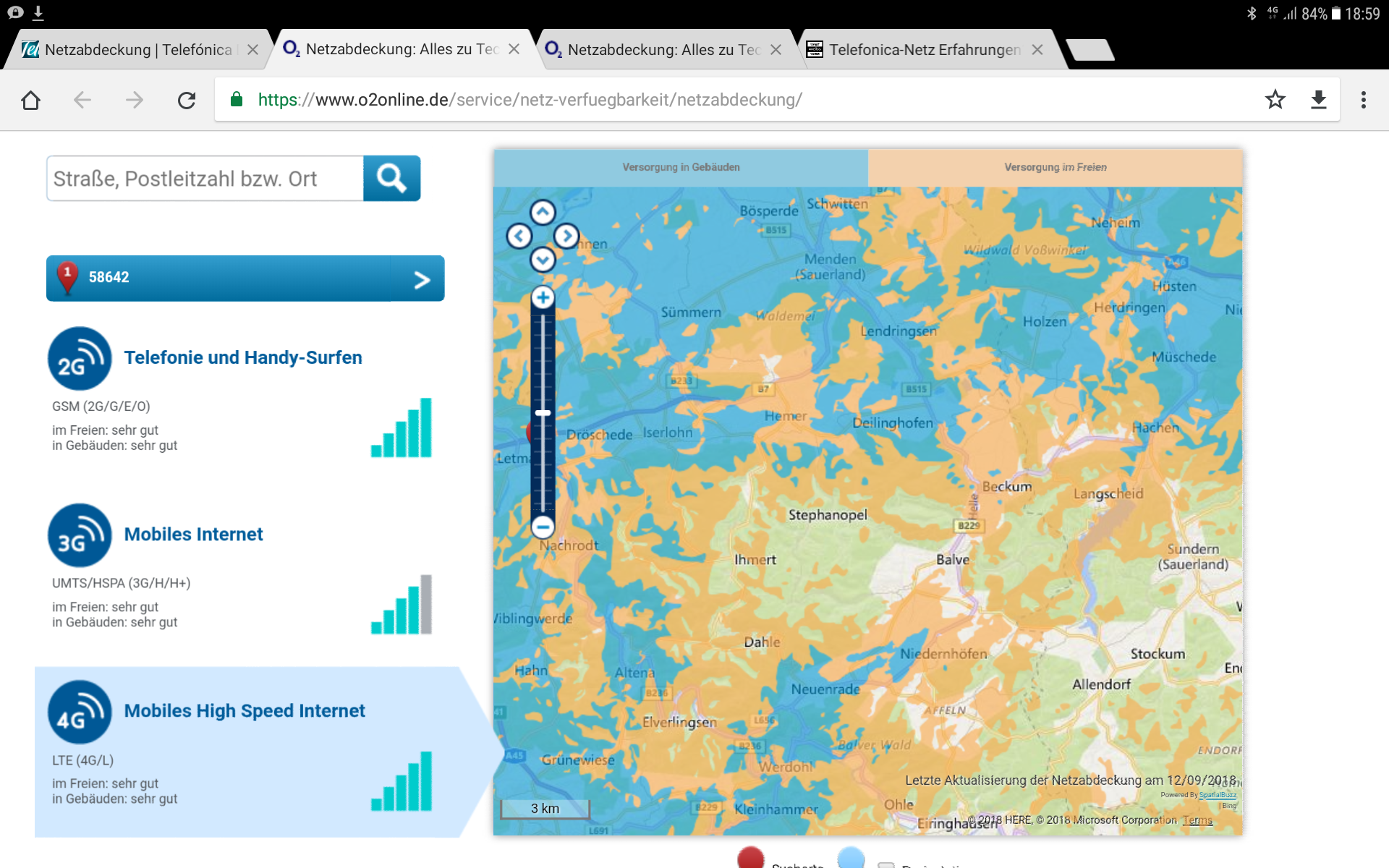The width and height of the screenshot is (1389, 868).
Task: Click the 3 km map scale bar
Action: tap(545, 809)
